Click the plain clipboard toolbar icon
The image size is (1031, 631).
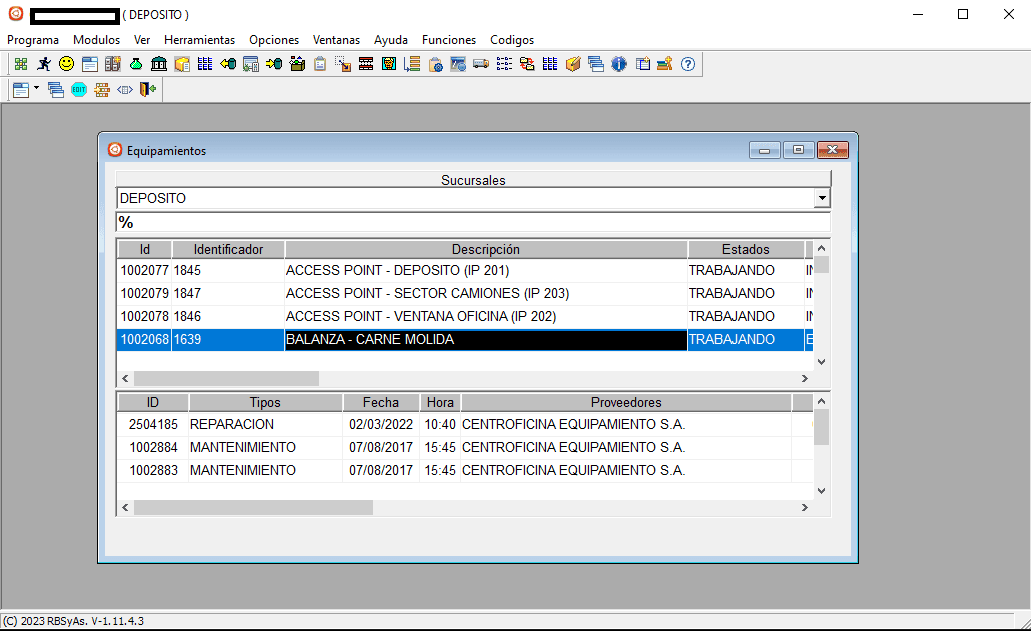coord(320,64)
